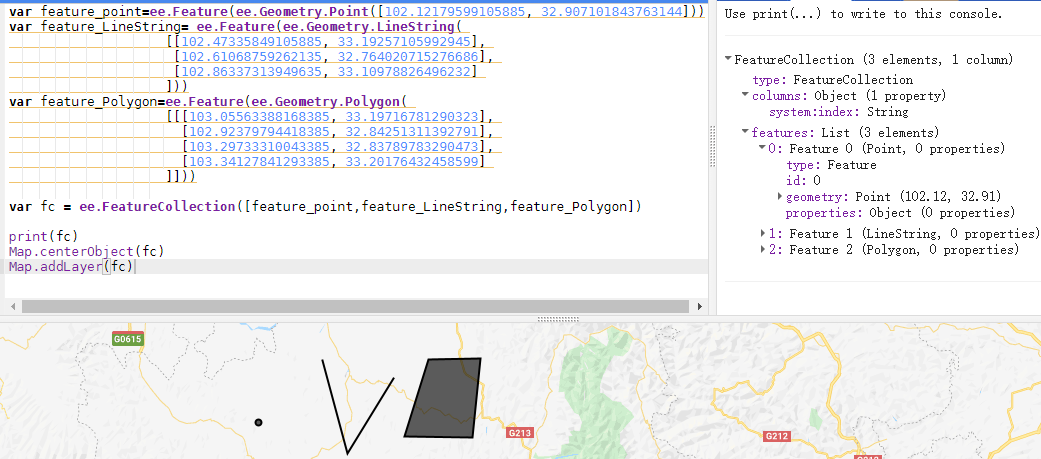Click the var feature_Polygon line
1041x459 pixels.
pos(207,102)
